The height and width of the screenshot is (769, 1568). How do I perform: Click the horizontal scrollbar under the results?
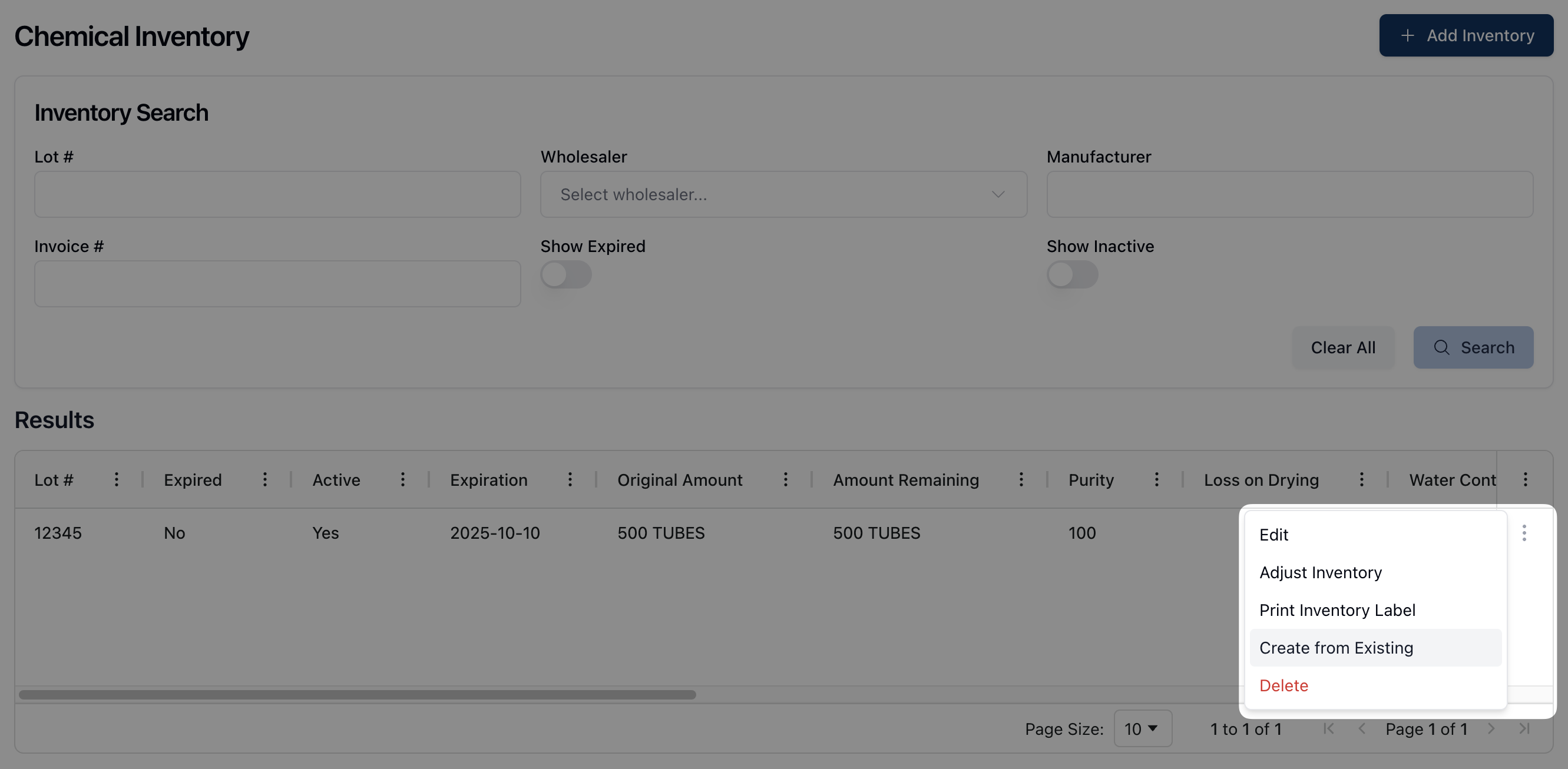point(358,695)
